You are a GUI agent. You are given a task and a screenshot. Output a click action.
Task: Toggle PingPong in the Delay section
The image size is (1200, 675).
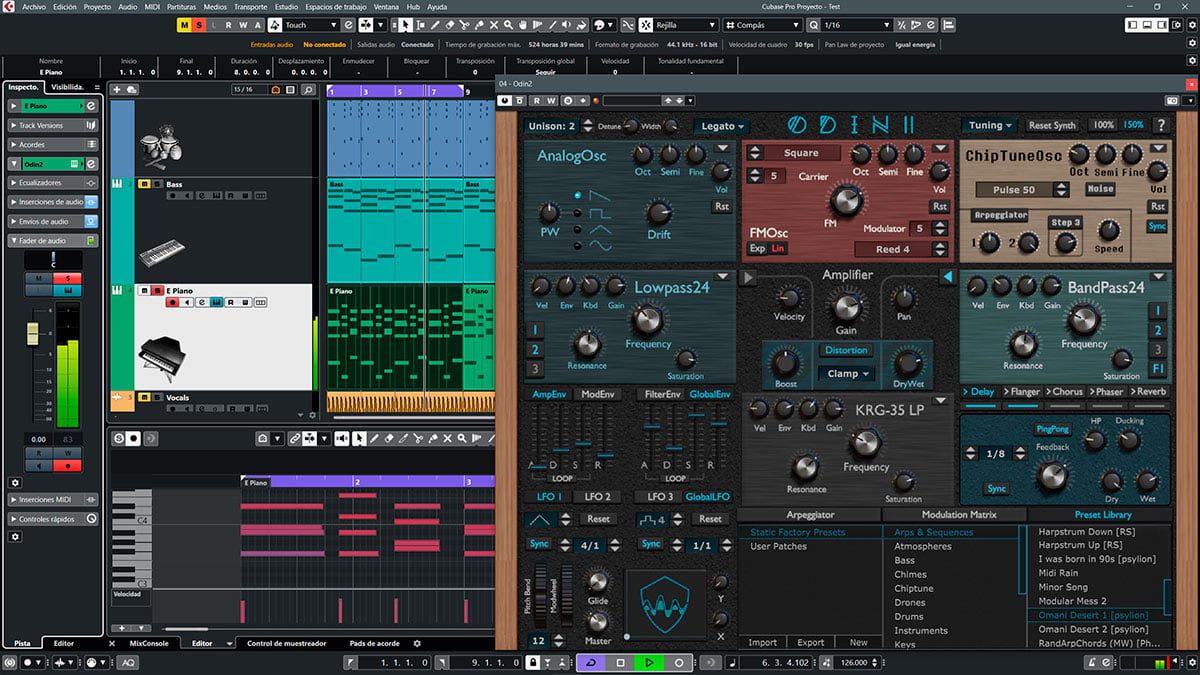[x=1052, y=429]
